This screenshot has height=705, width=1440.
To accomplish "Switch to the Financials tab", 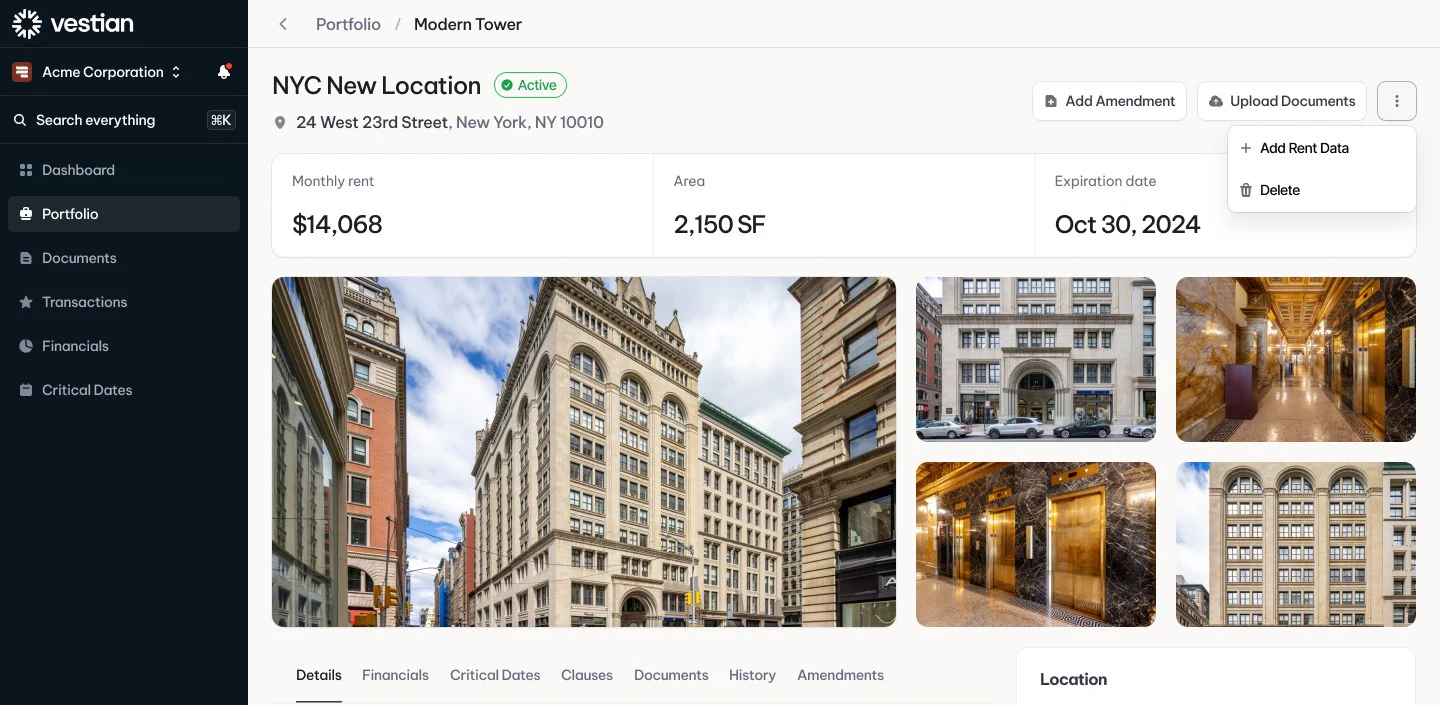I will [x=395, y=676].
